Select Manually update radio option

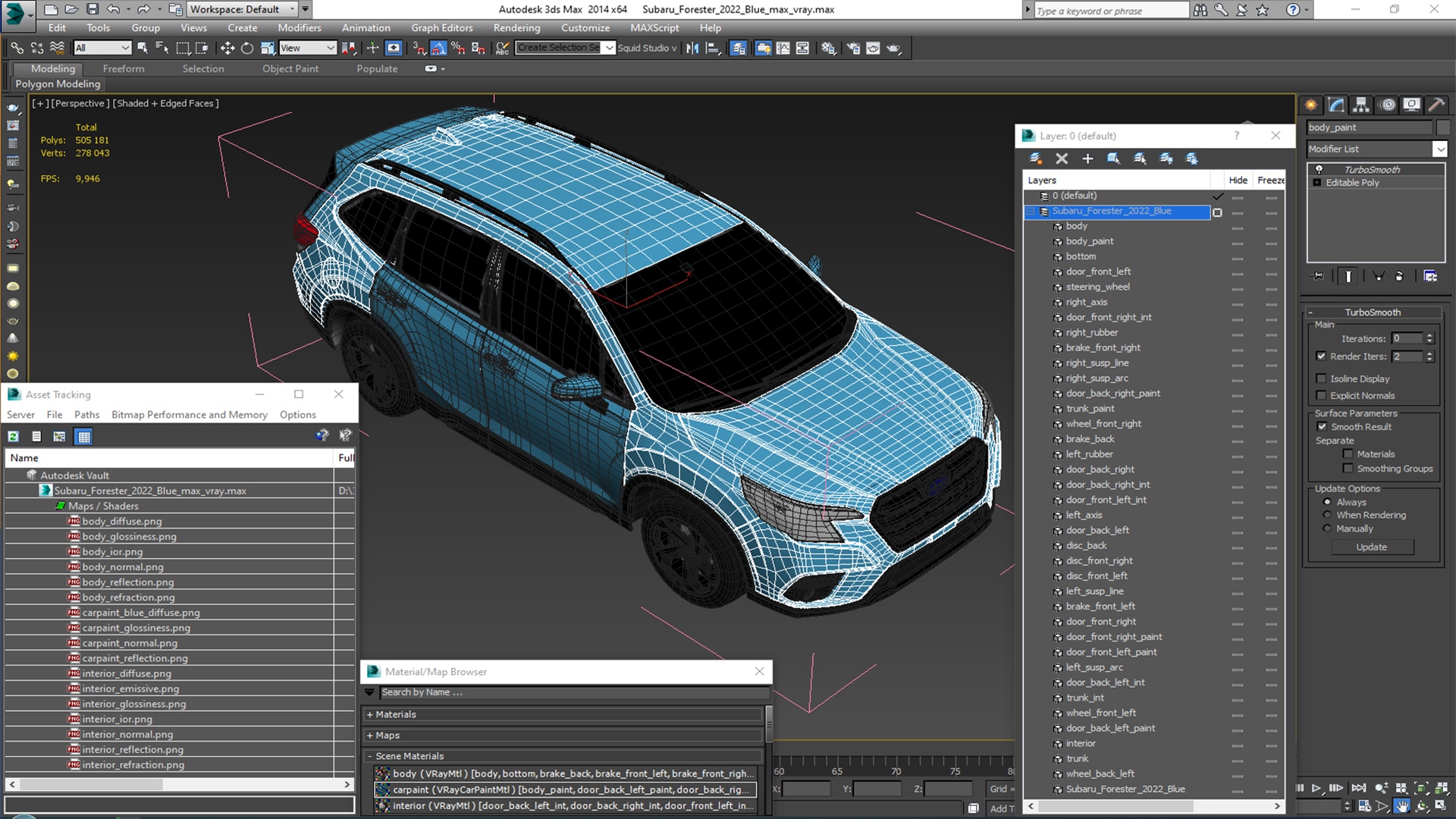[x=1327, y=529]
